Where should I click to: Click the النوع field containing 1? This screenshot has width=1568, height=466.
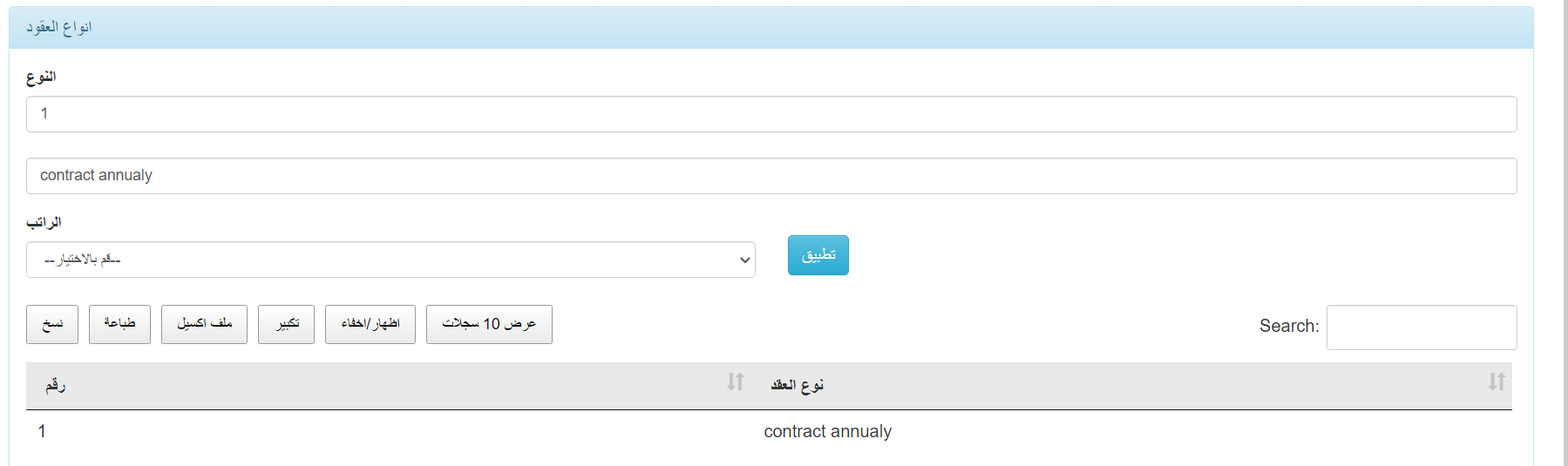pyautogui.click(x=771, y=114)
